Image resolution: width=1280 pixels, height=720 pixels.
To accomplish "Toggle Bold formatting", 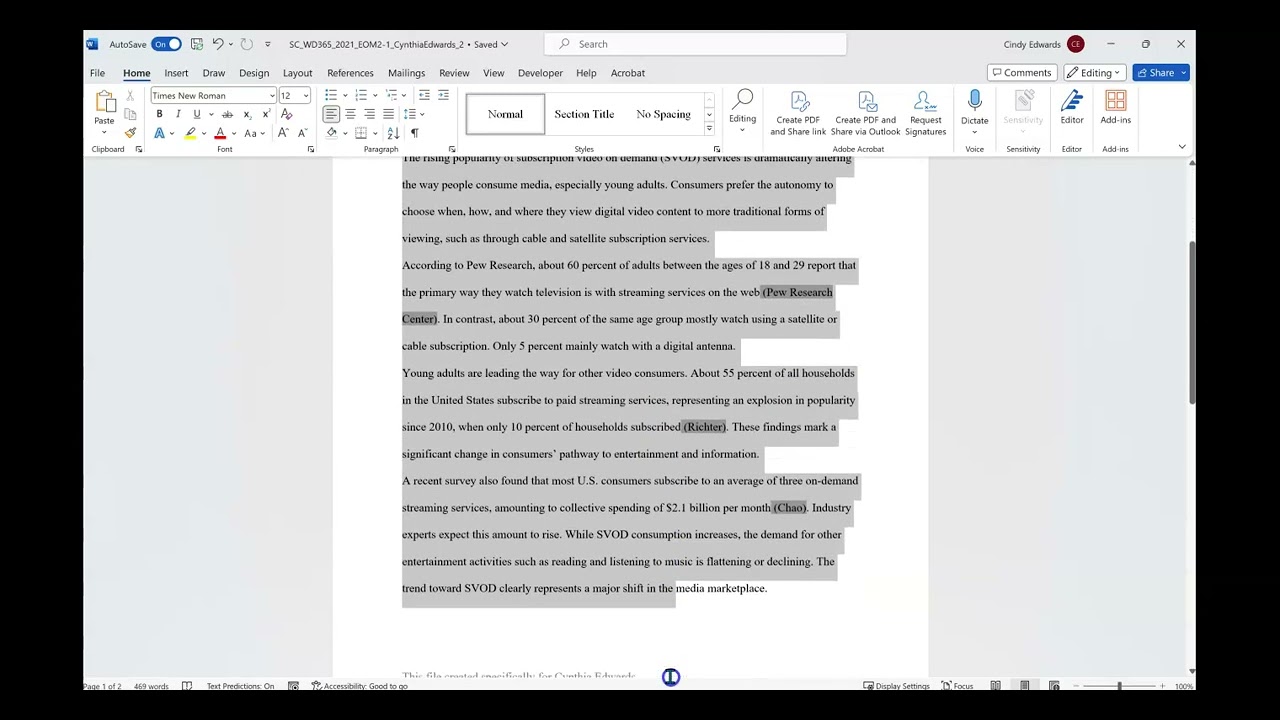I will coord(159,114).
